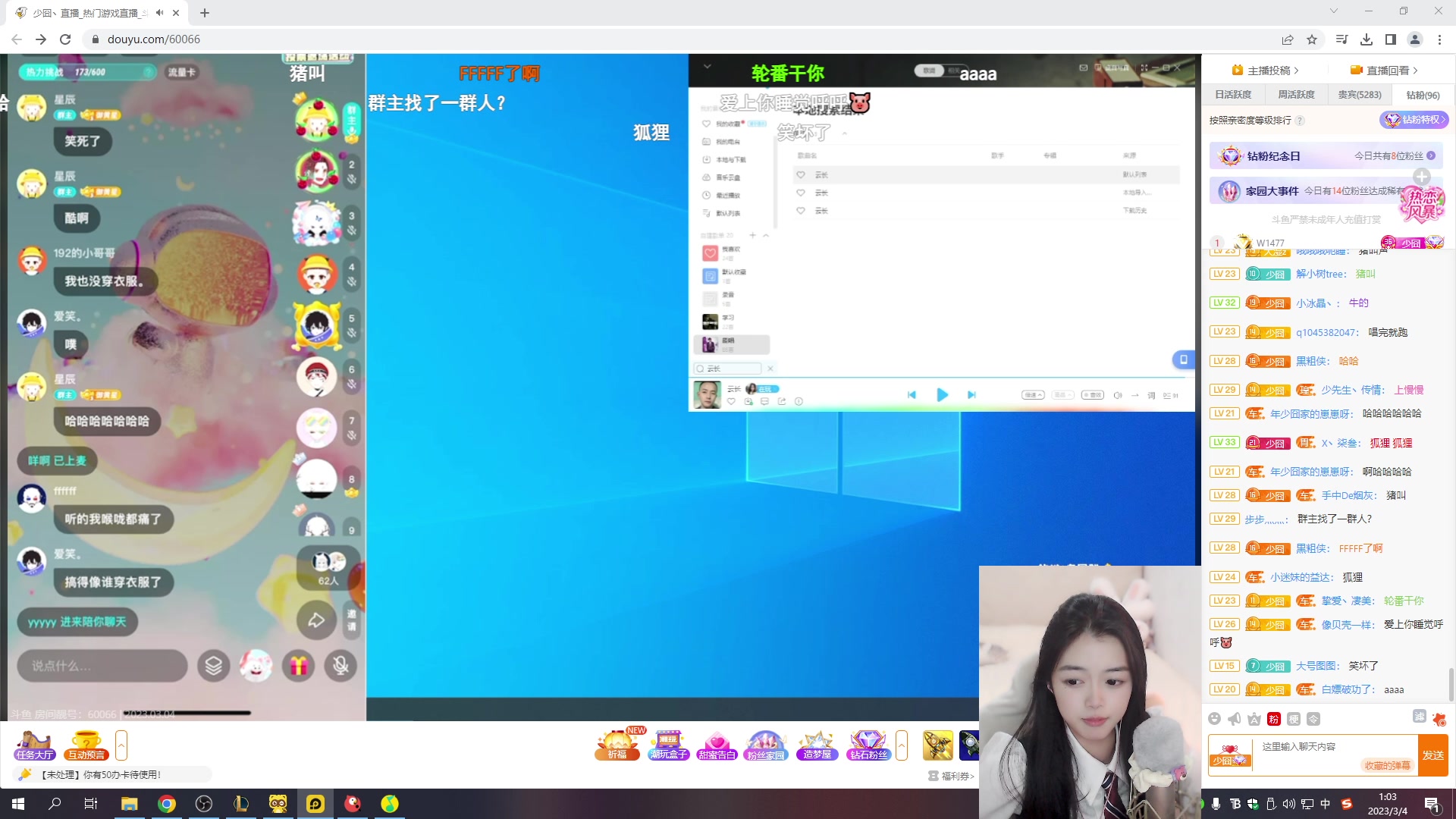Open Chrome from the Windows taskbar
This screenshot has width=1456, height=819.
[167, 804]
